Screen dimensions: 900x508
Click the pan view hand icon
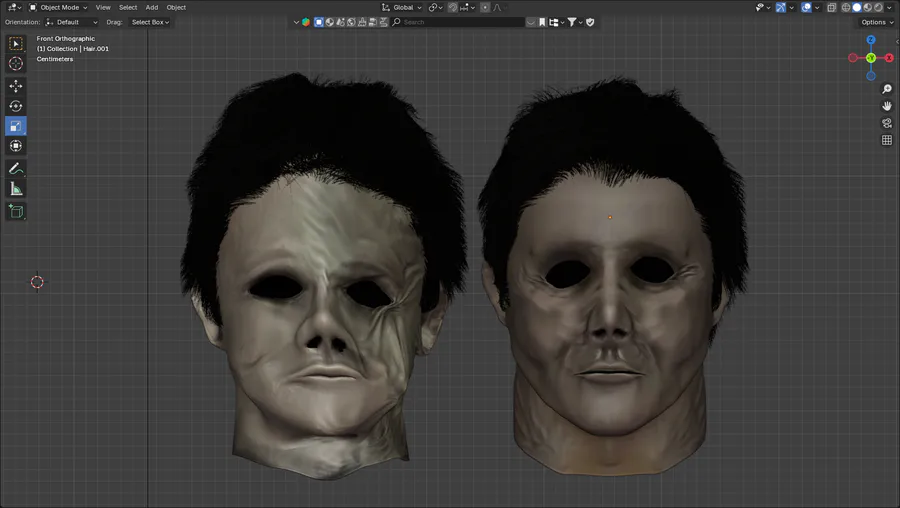(887, 106)
